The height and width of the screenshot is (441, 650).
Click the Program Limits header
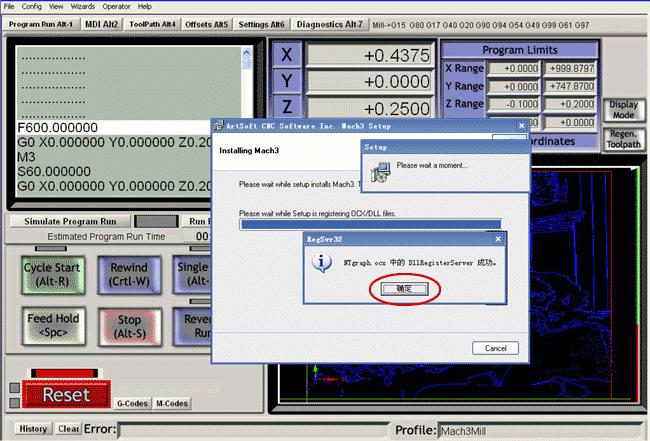coord(520,50)
